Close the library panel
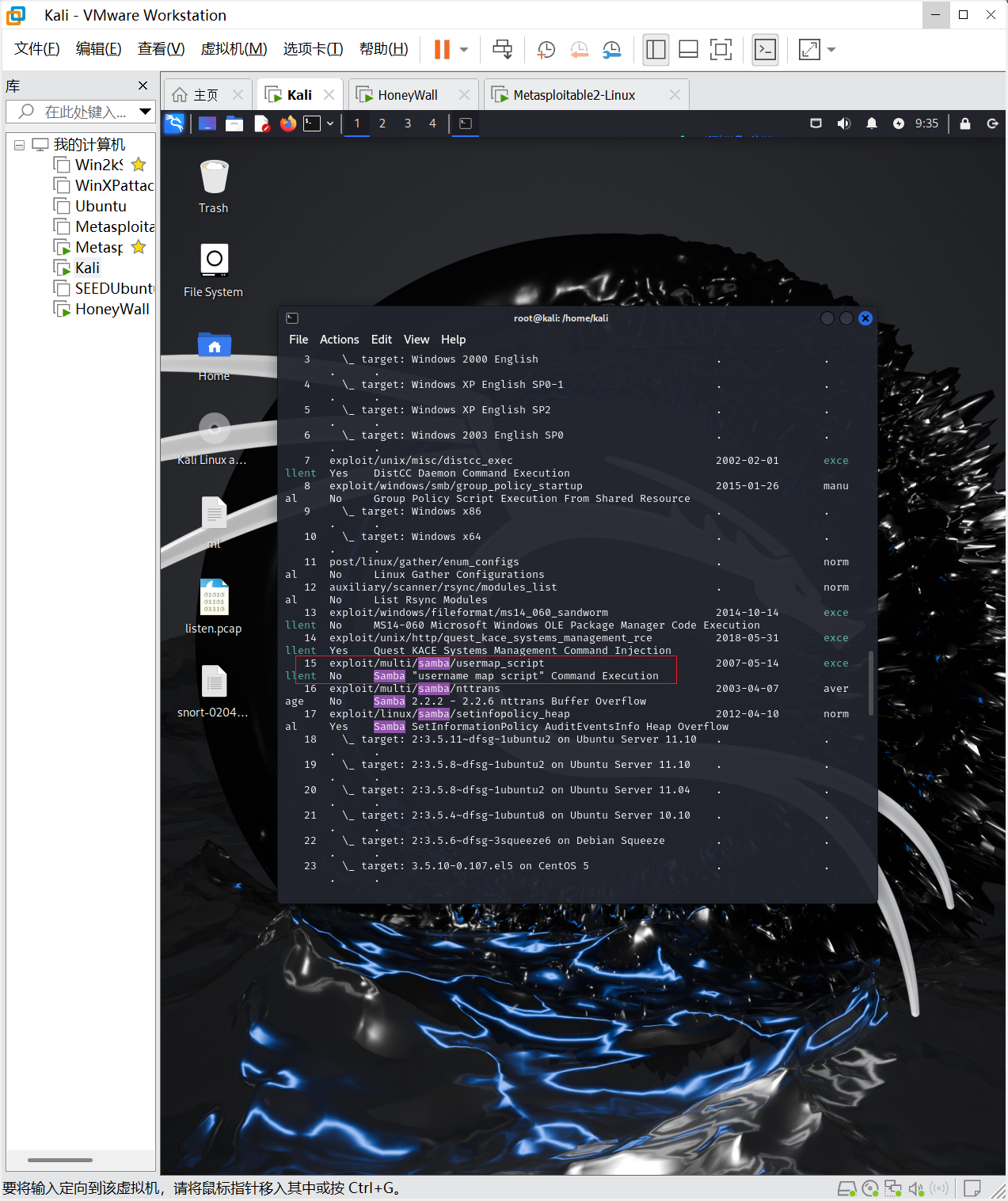Viewport: 1008px width, 1201px height. point(143,86)
